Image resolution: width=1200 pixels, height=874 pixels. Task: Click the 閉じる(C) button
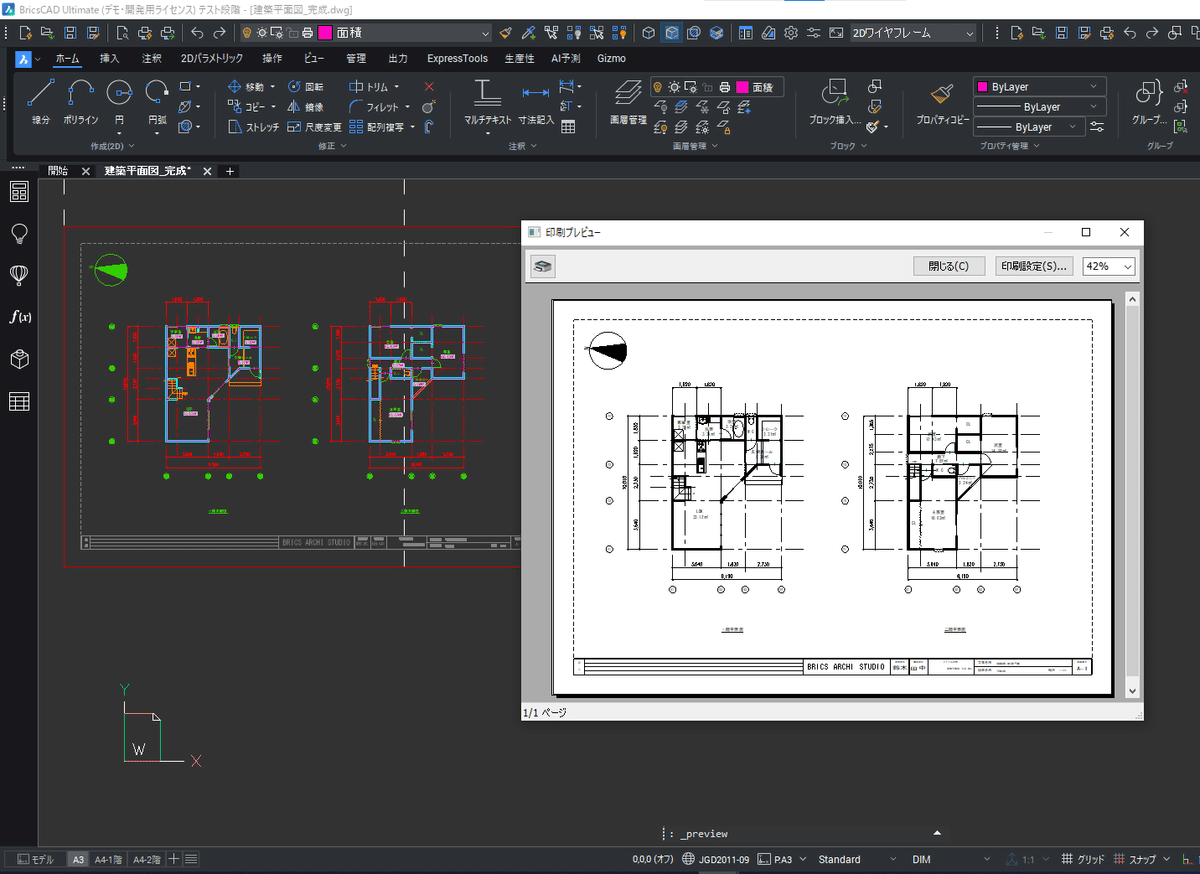pos(948,266)
